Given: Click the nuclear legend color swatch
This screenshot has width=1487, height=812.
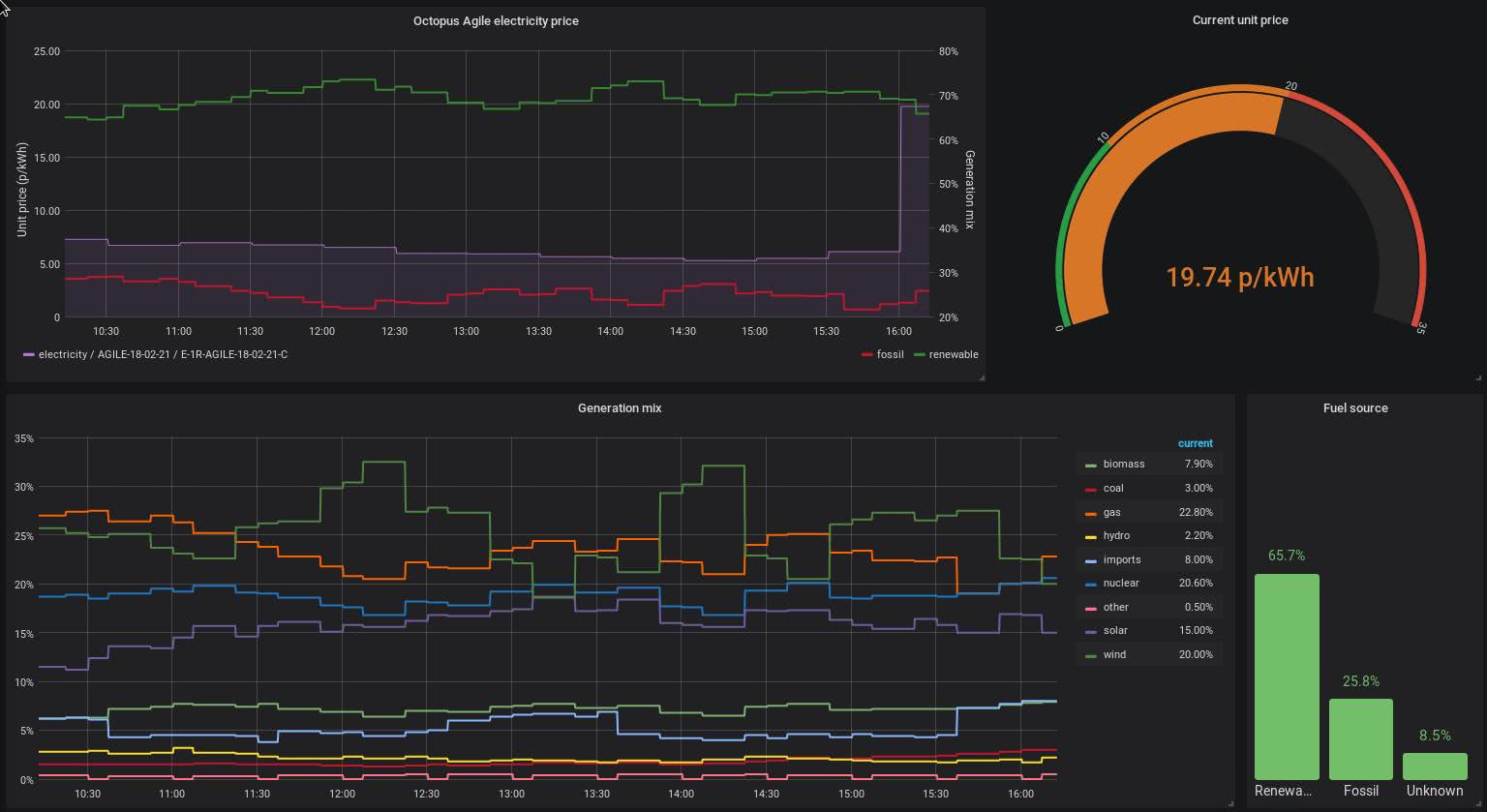Looking at the screenshot, I should point(1091,584).
